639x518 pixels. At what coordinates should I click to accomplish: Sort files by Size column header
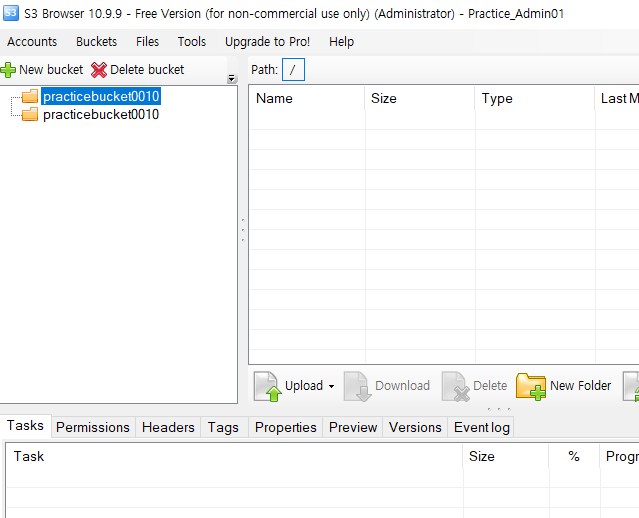(x=420, y=98)
